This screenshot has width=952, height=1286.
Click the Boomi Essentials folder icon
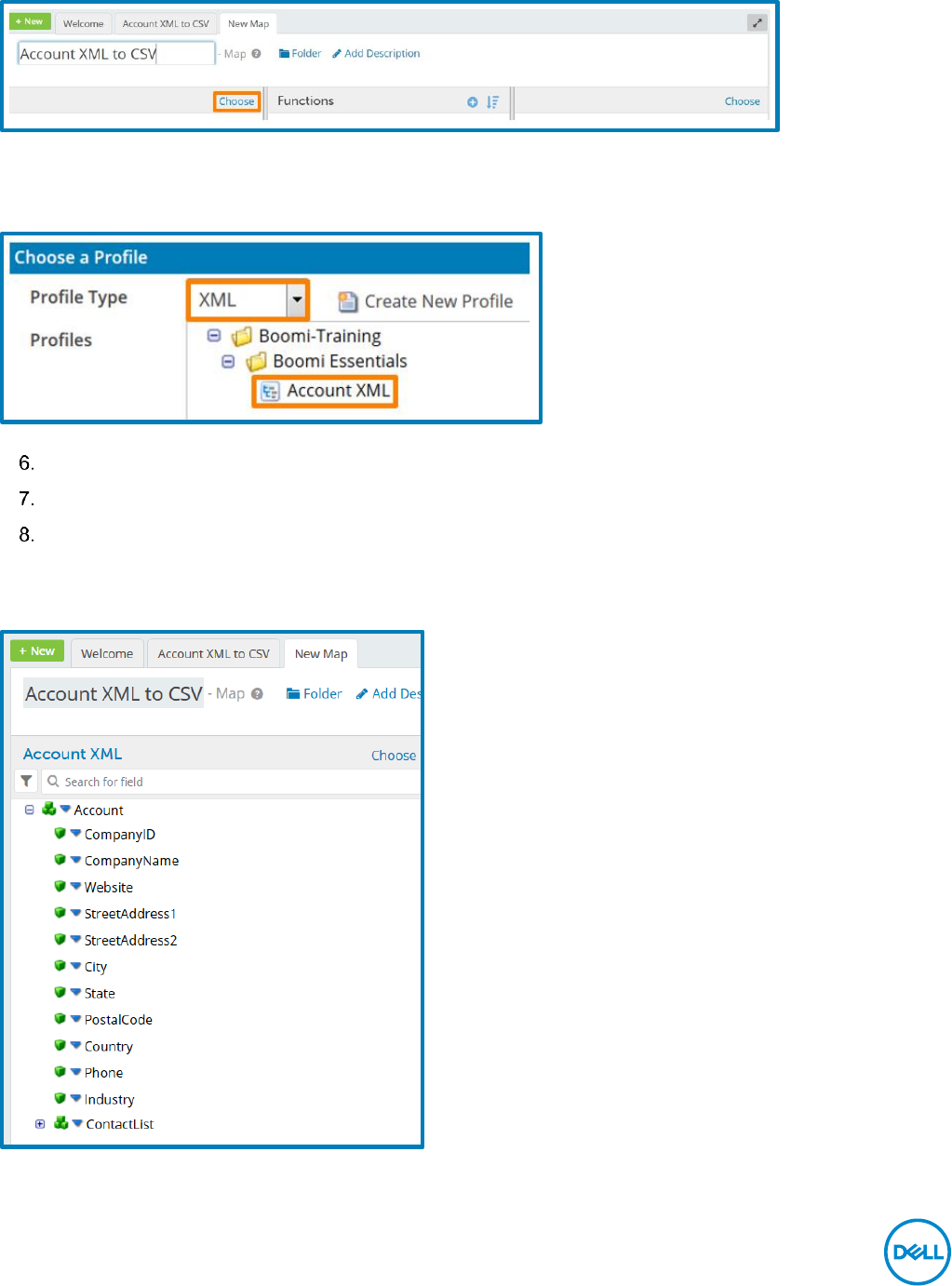256,361
